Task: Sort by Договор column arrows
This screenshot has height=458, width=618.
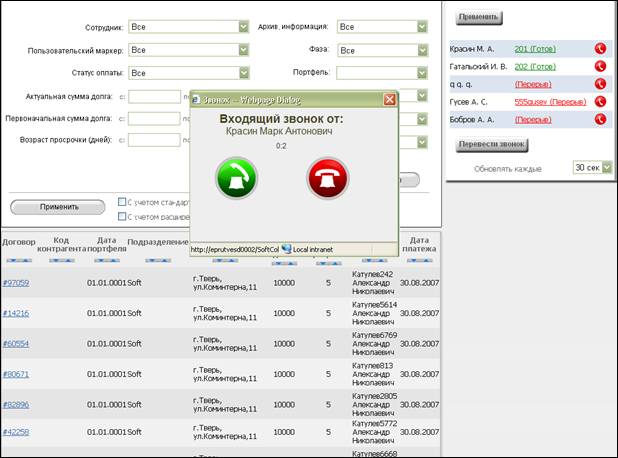Action: tap(19, 261)
